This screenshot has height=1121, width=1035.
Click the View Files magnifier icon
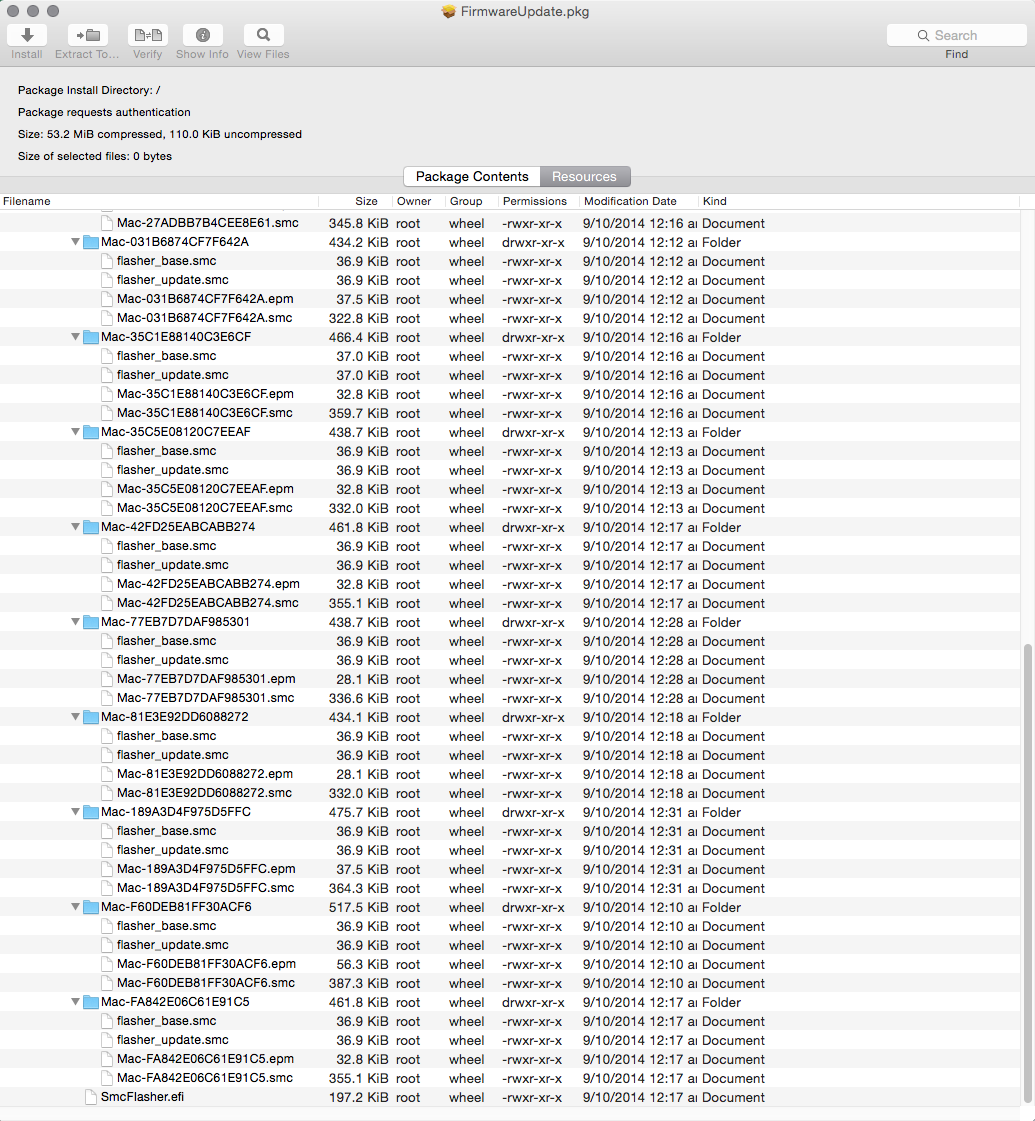point(264,34)
